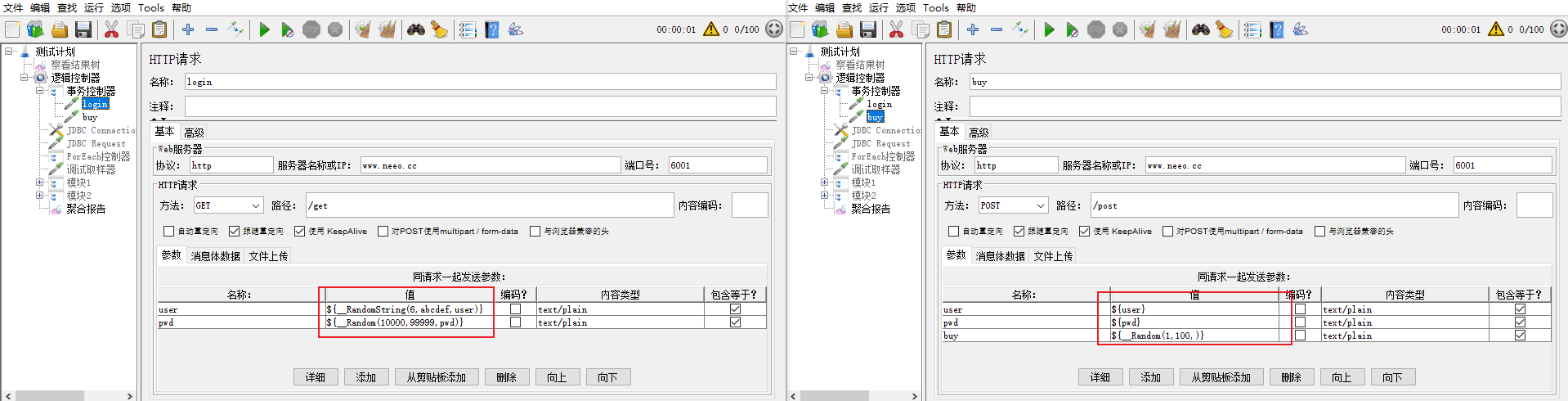Expand 模块2 tree node in left window

(x=40, y=196)
